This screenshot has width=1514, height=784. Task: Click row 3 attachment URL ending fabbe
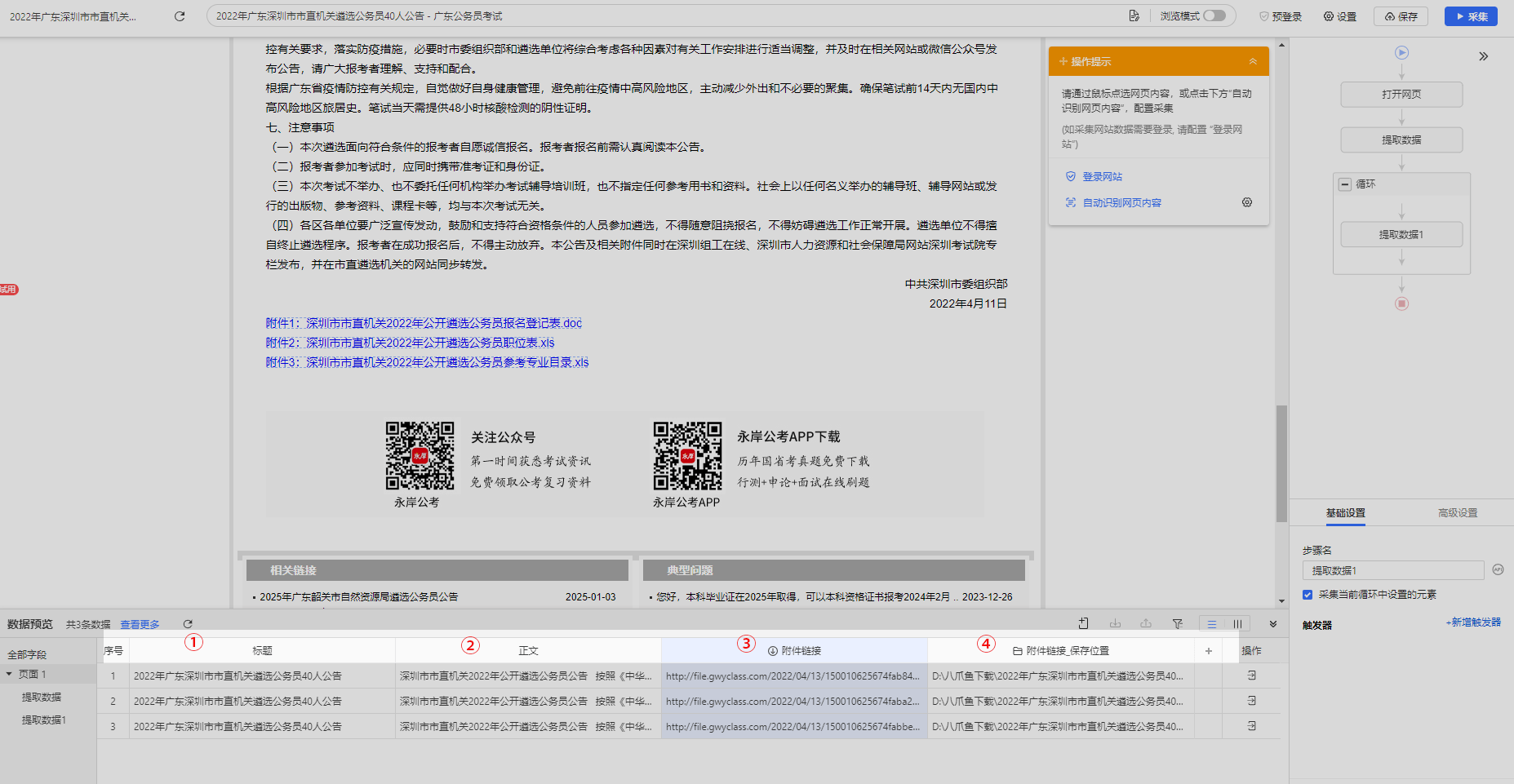(793, 727)
